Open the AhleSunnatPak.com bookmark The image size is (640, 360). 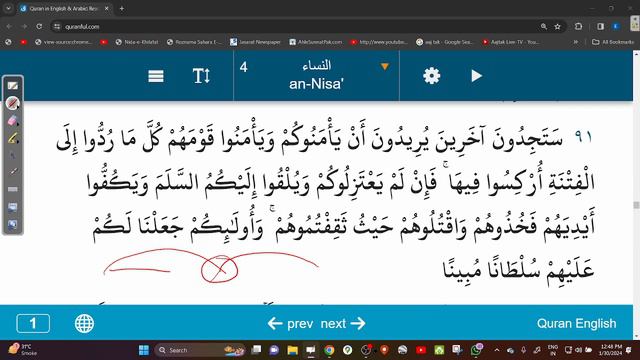tap(316, 42)
